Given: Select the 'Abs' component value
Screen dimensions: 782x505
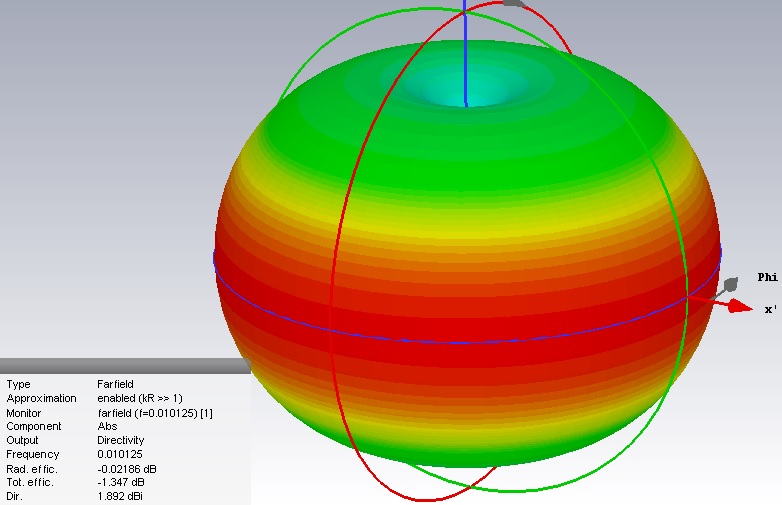Looking at the screenshot, I should (x=107, y=426).
